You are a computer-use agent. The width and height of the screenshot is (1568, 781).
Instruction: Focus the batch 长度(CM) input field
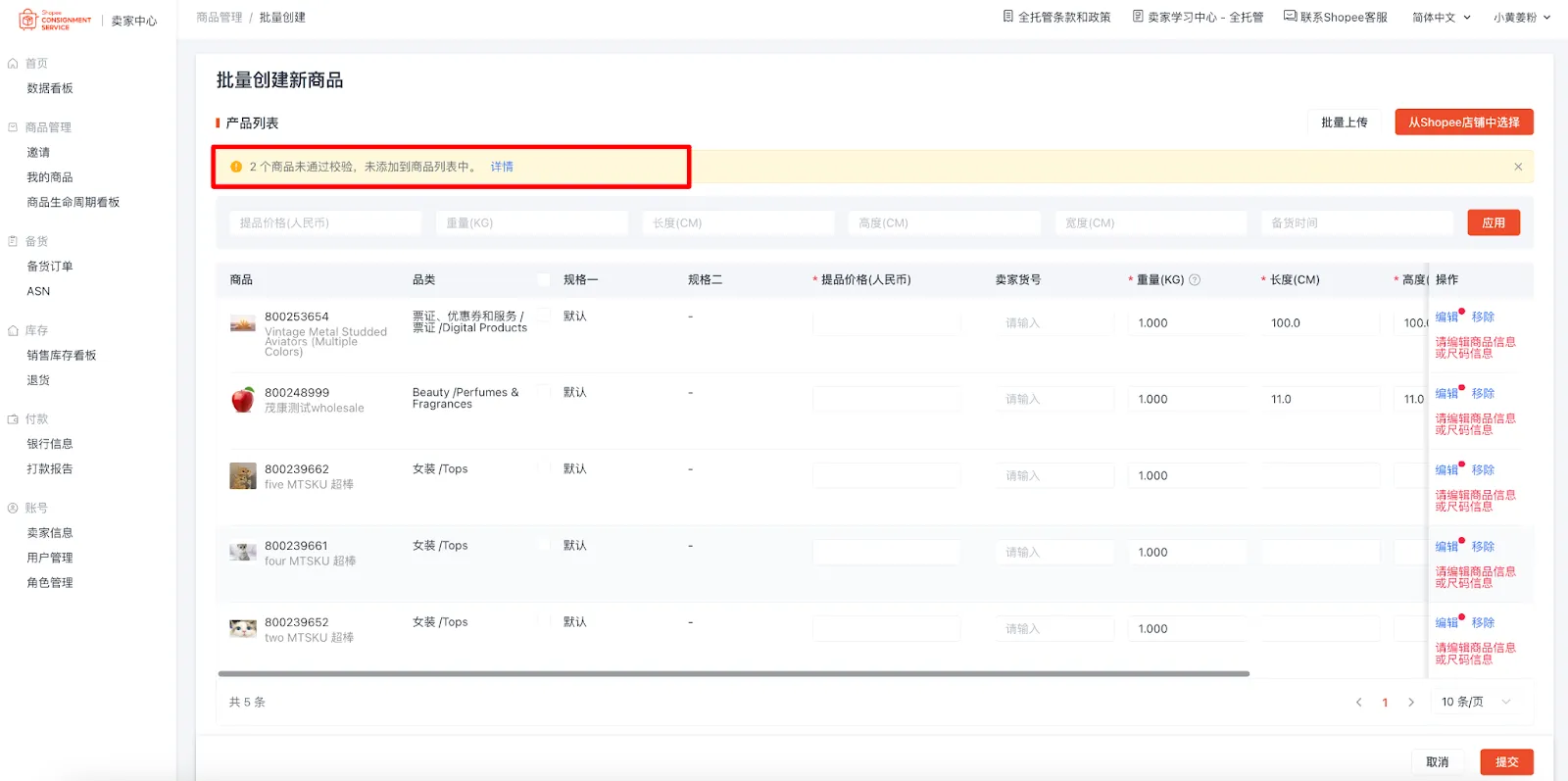pyautogui.click(x=738, y=223)
